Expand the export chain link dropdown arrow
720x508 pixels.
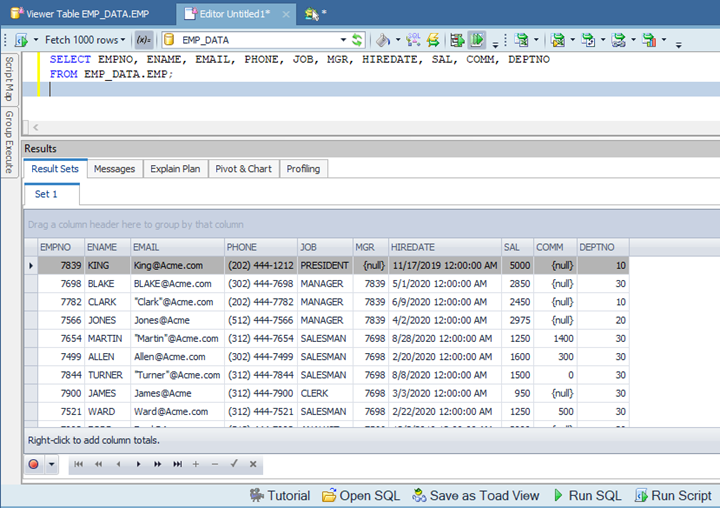pyautogui.click(x=633, y=40)
